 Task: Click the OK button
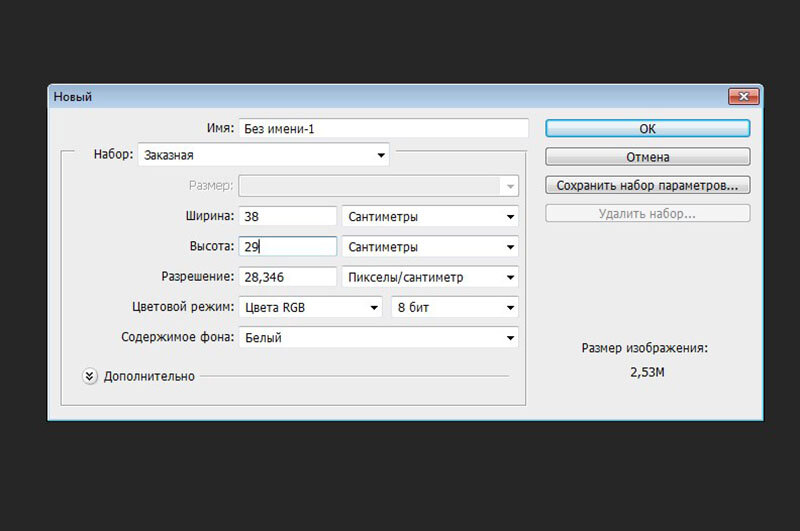tap(647, 129)
